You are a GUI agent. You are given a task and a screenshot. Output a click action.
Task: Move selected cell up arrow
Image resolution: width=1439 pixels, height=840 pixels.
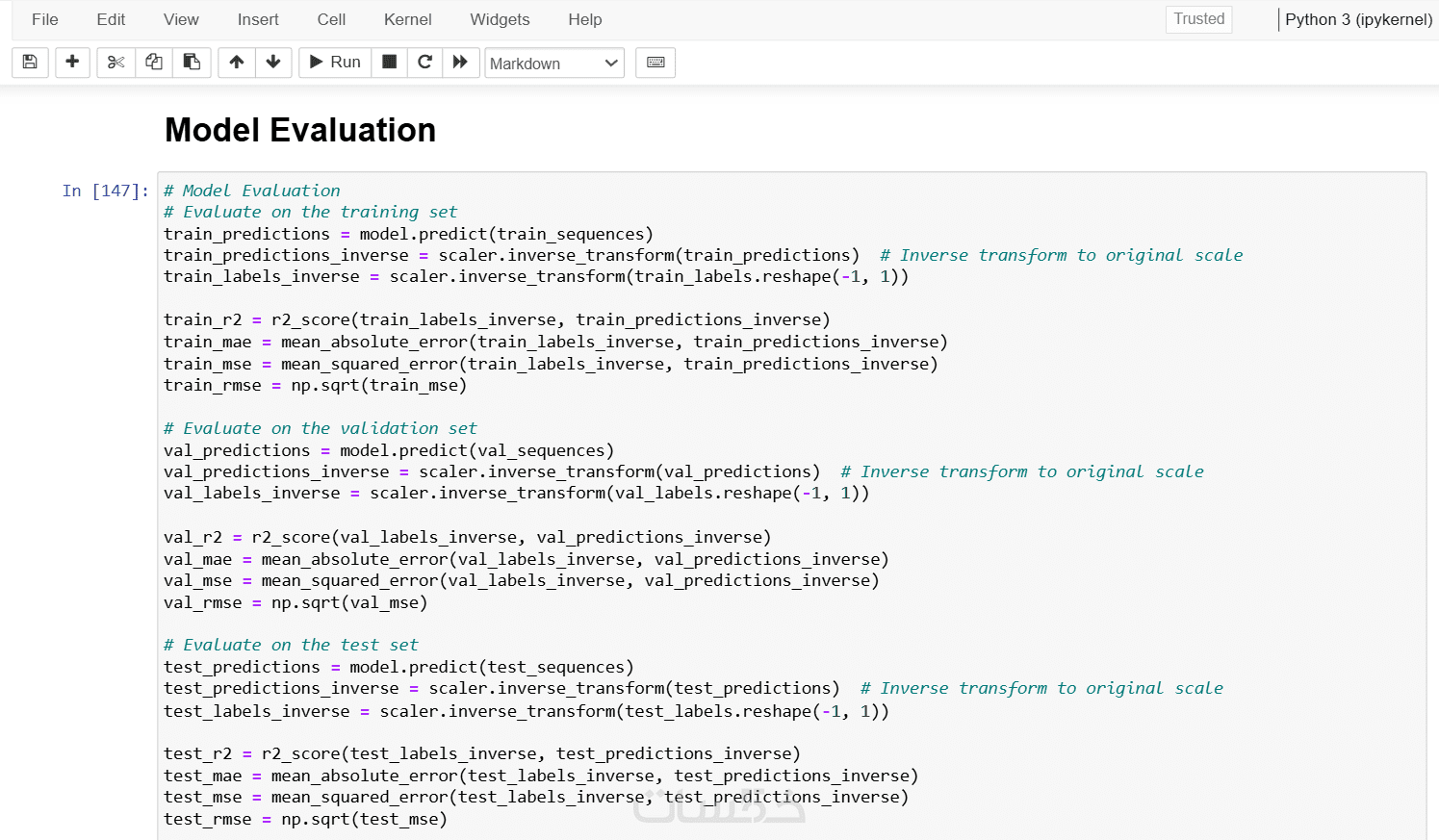coord(237,63)
